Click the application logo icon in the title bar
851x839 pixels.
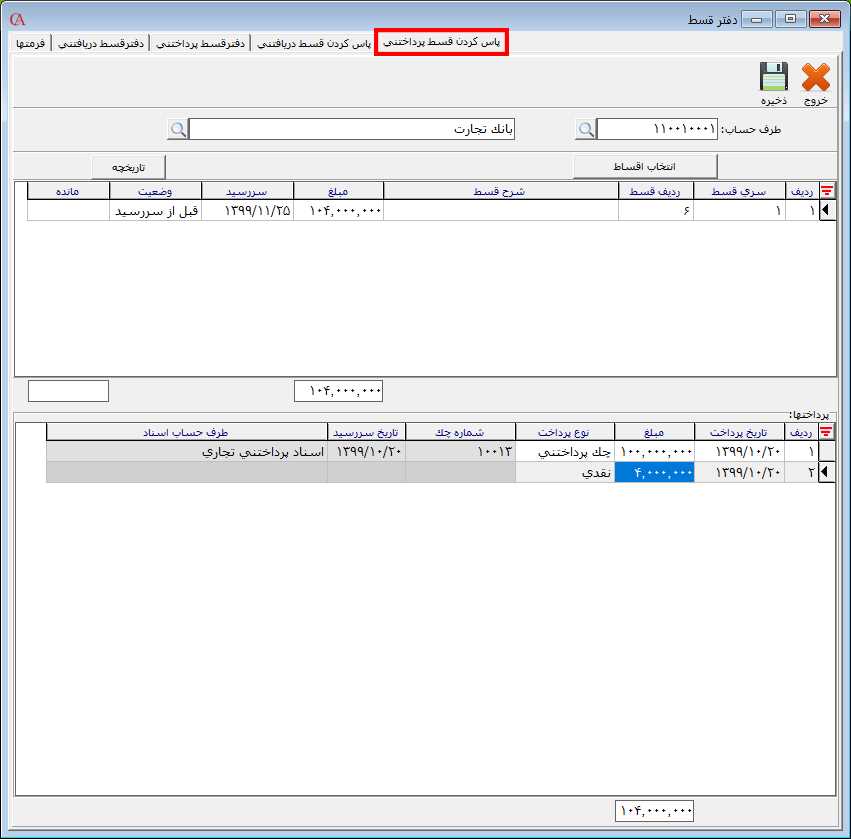[16, 19]
